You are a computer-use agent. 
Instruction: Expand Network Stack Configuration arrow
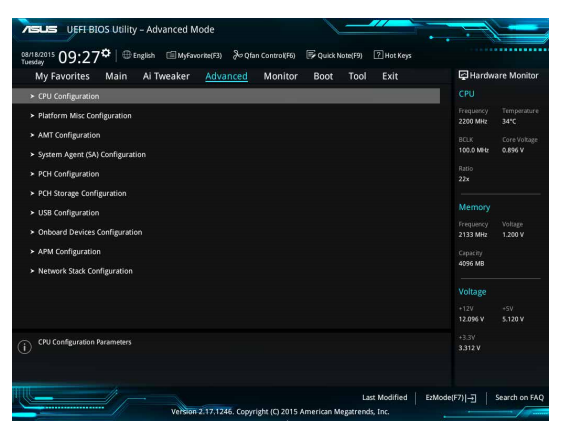point(32,271)
